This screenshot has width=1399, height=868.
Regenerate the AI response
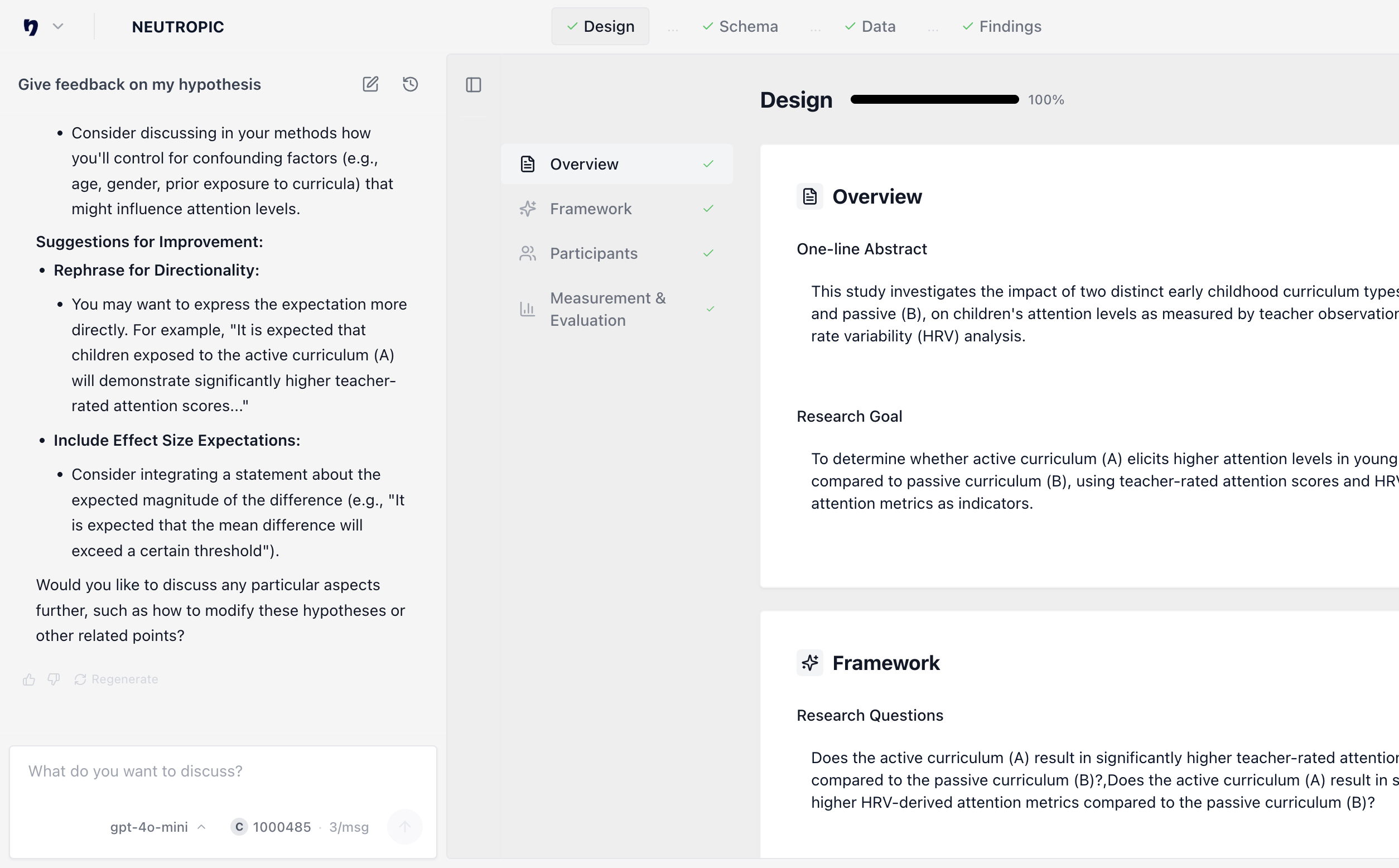coord(117,679)
